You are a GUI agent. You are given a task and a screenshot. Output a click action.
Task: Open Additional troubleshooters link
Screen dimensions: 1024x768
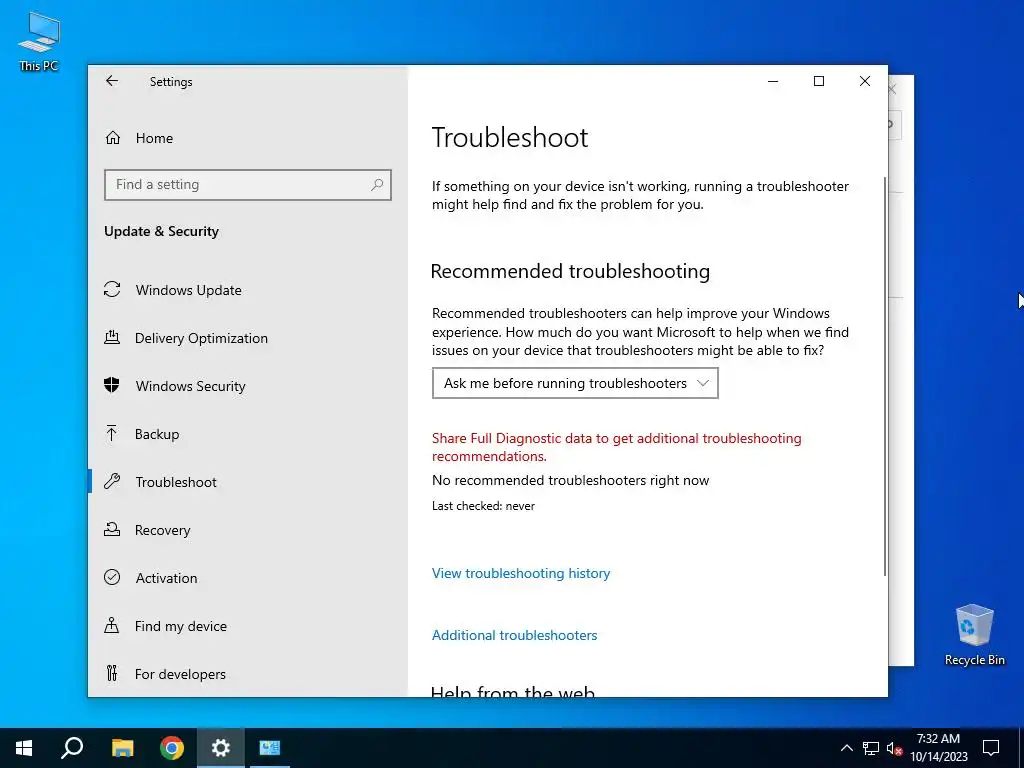(x=515, y=635)
